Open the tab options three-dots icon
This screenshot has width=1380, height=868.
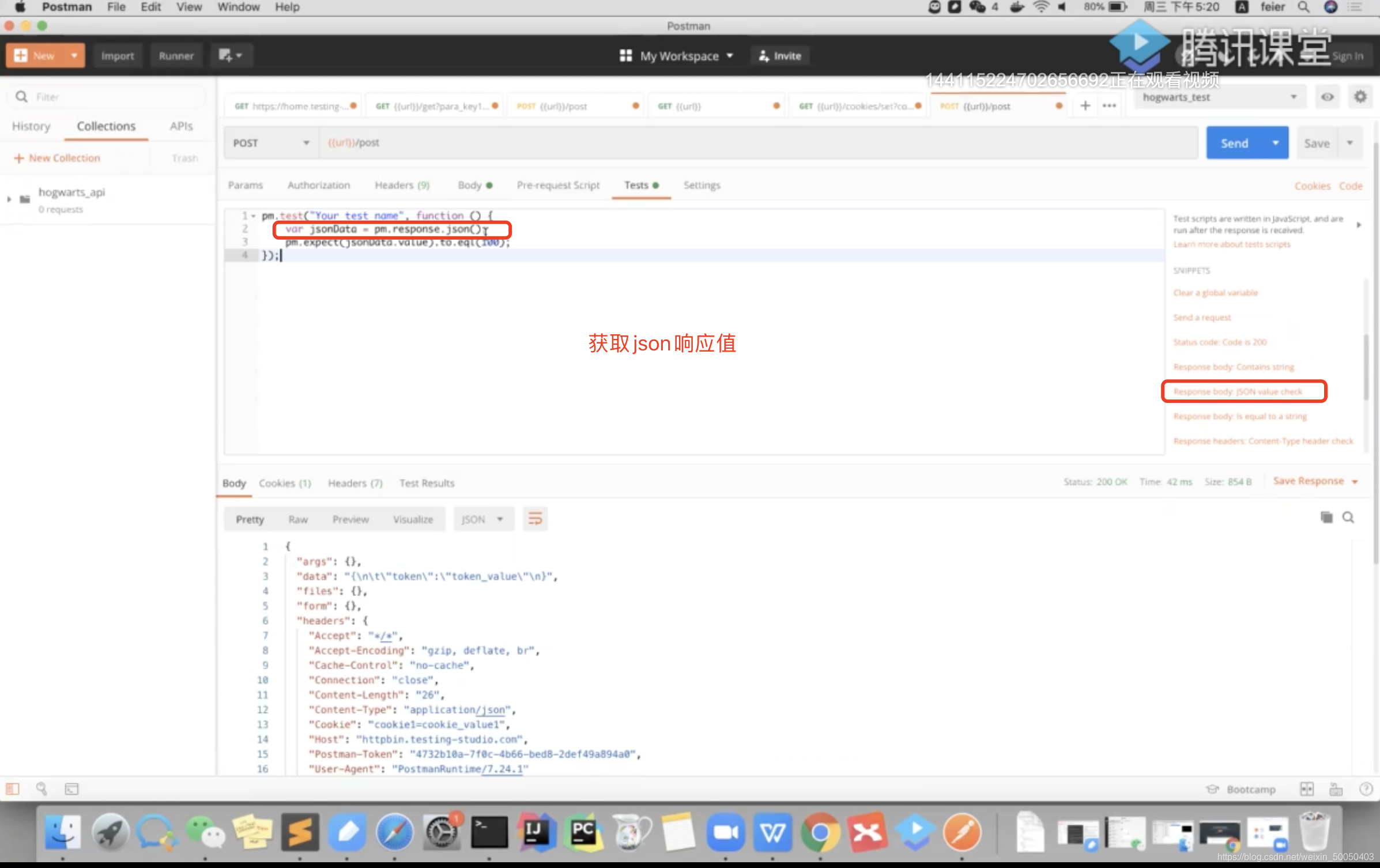[1109, 105]
